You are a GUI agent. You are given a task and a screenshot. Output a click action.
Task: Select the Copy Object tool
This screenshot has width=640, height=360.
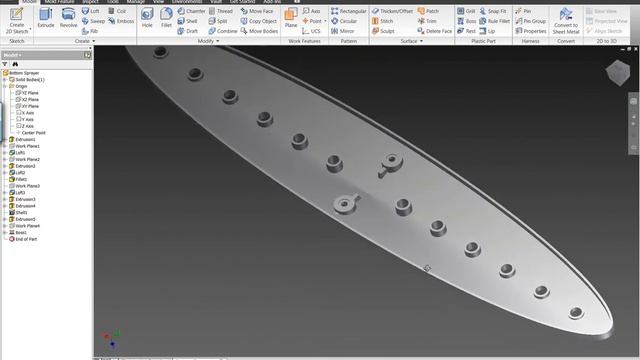[259, 21]
